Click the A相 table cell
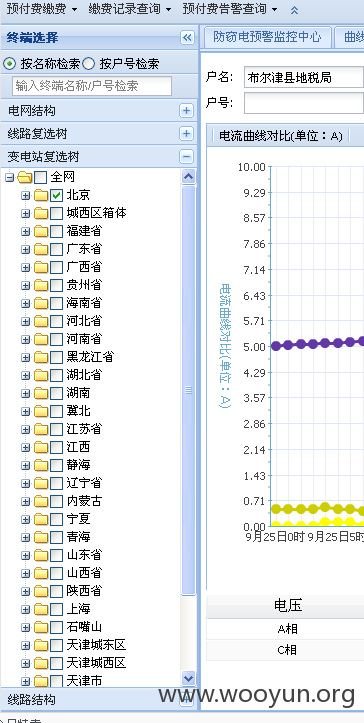 coord(286,629)
